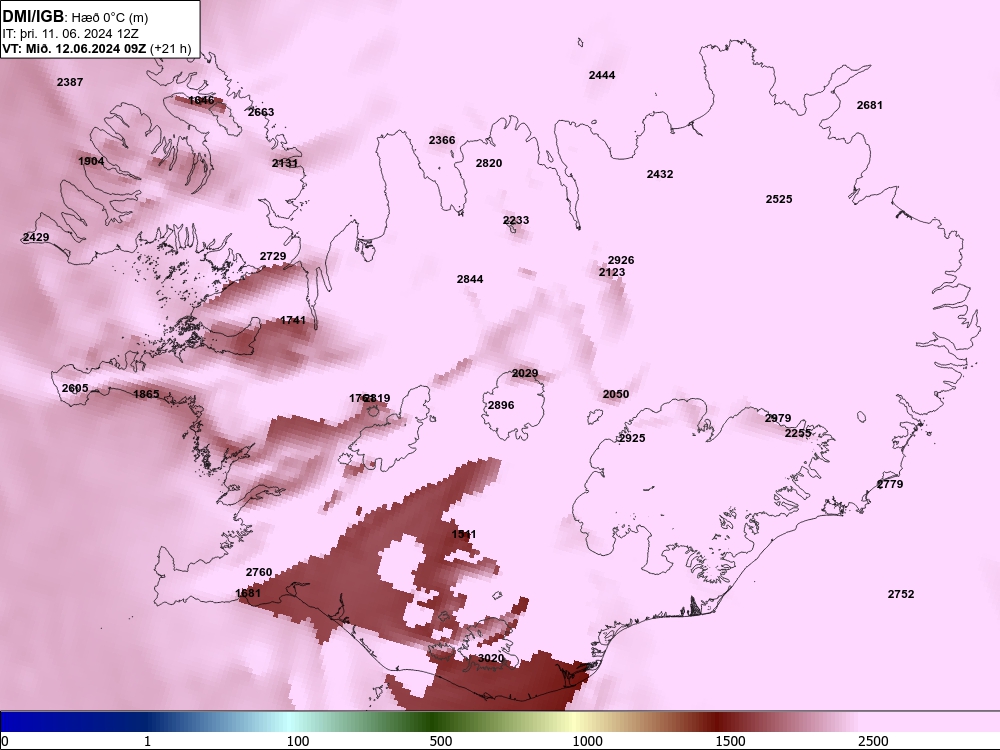Click the DMI/IGB title text

point(33,17)
